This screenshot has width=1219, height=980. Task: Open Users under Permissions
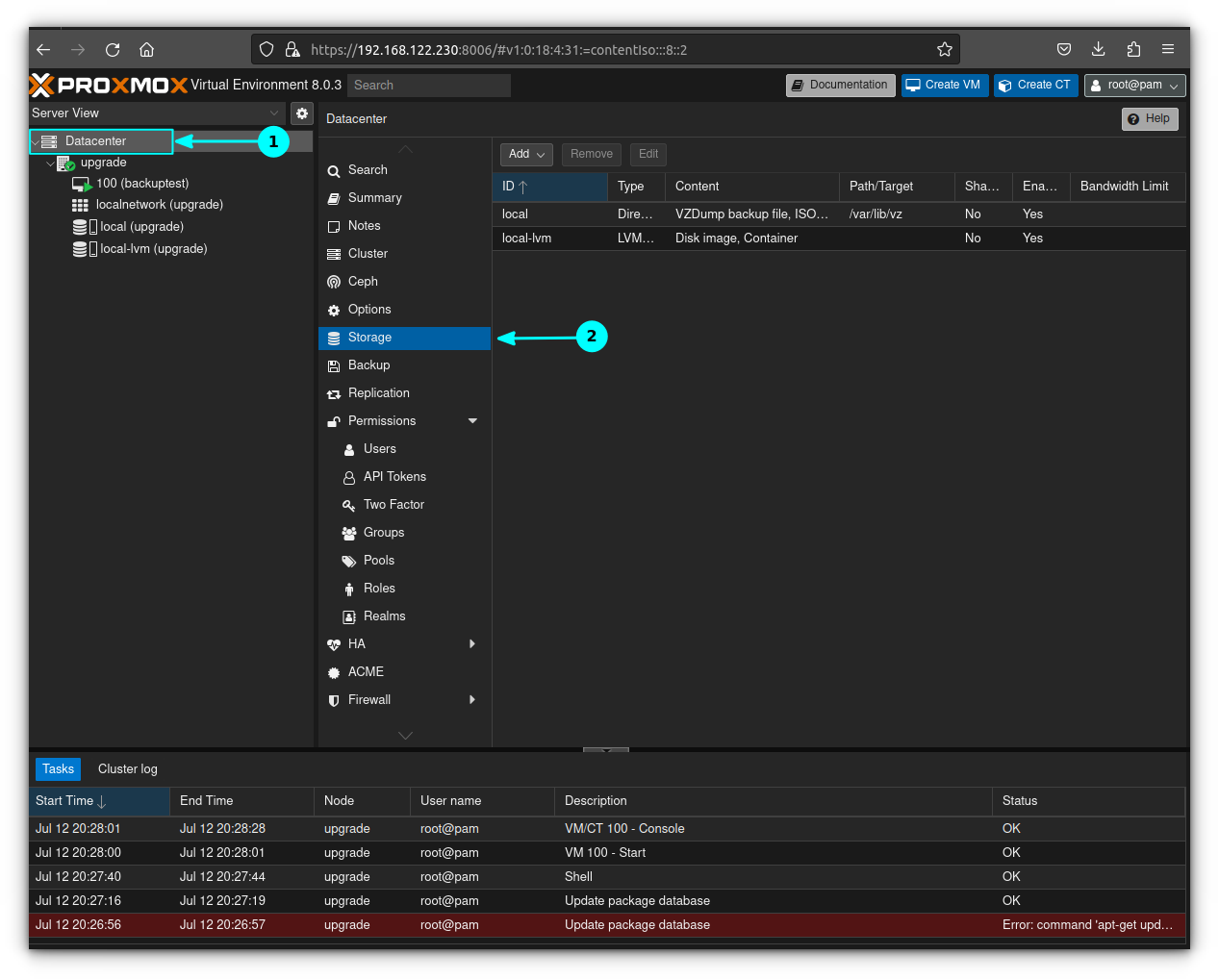pyautogui.click(x=404, y=449)
